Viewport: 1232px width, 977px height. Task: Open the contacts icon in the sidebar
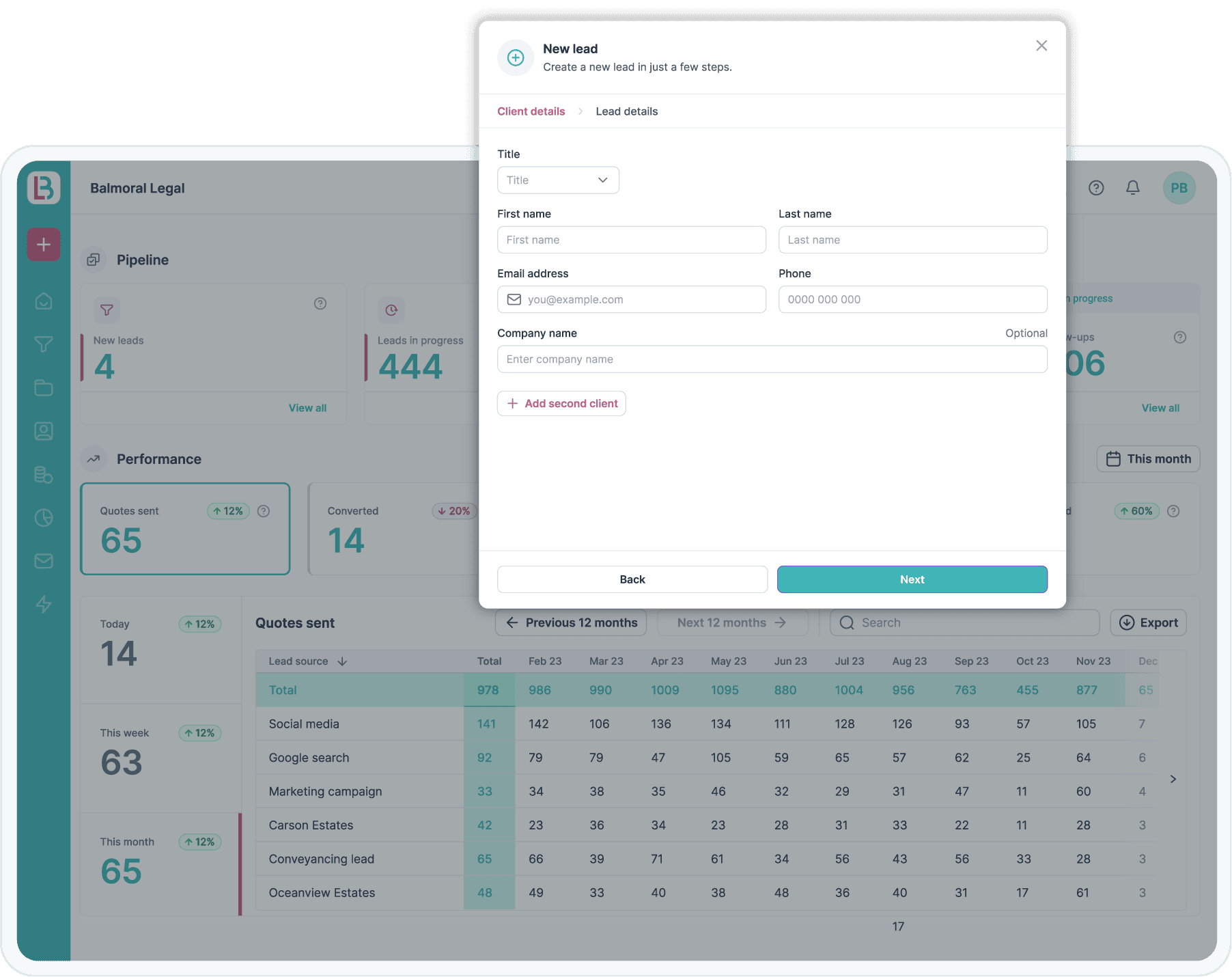(43, 430)
